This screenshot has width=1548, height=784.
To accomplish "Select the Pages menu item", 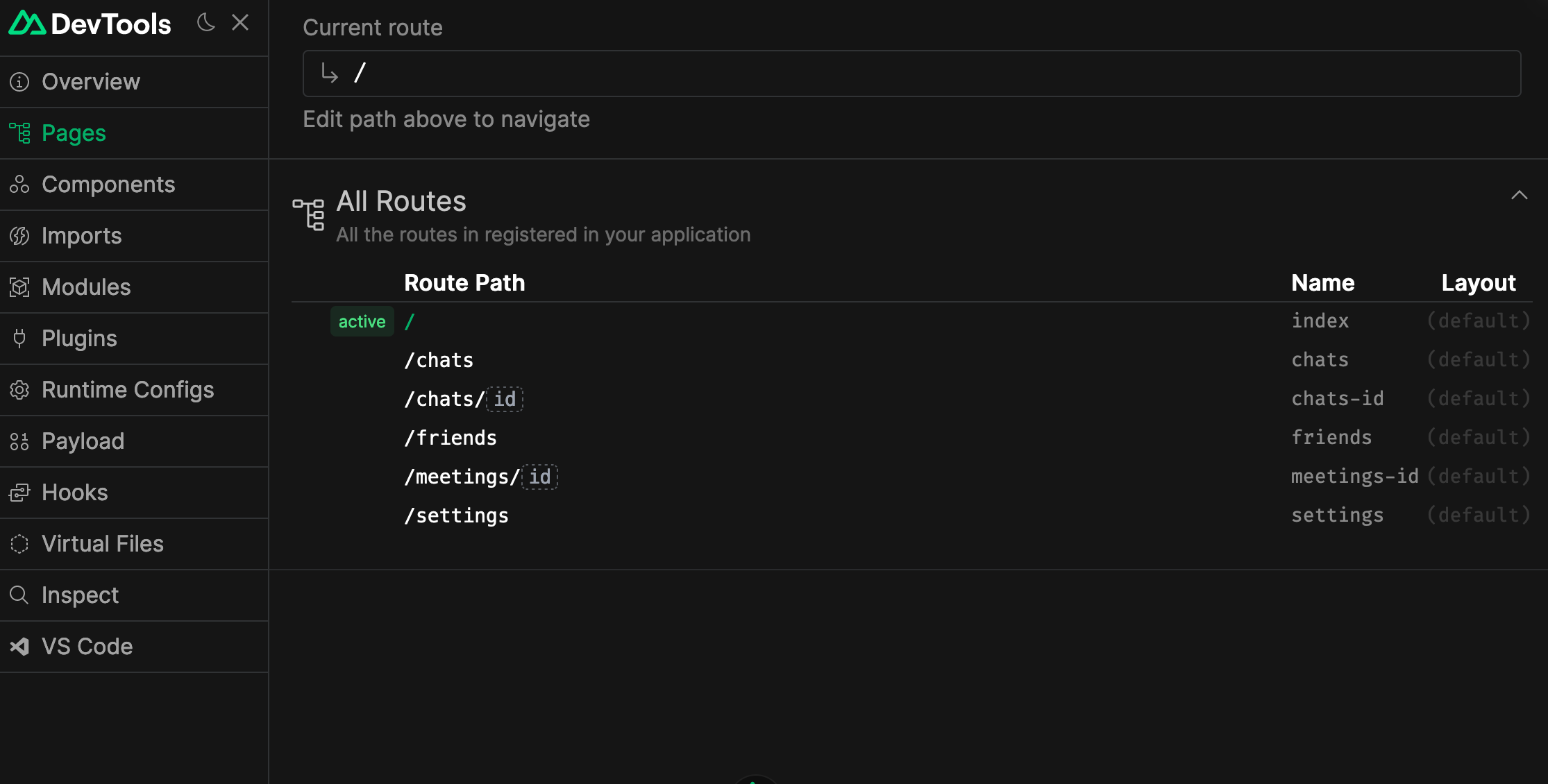I will pyautogui.click(x=73, y=133).
